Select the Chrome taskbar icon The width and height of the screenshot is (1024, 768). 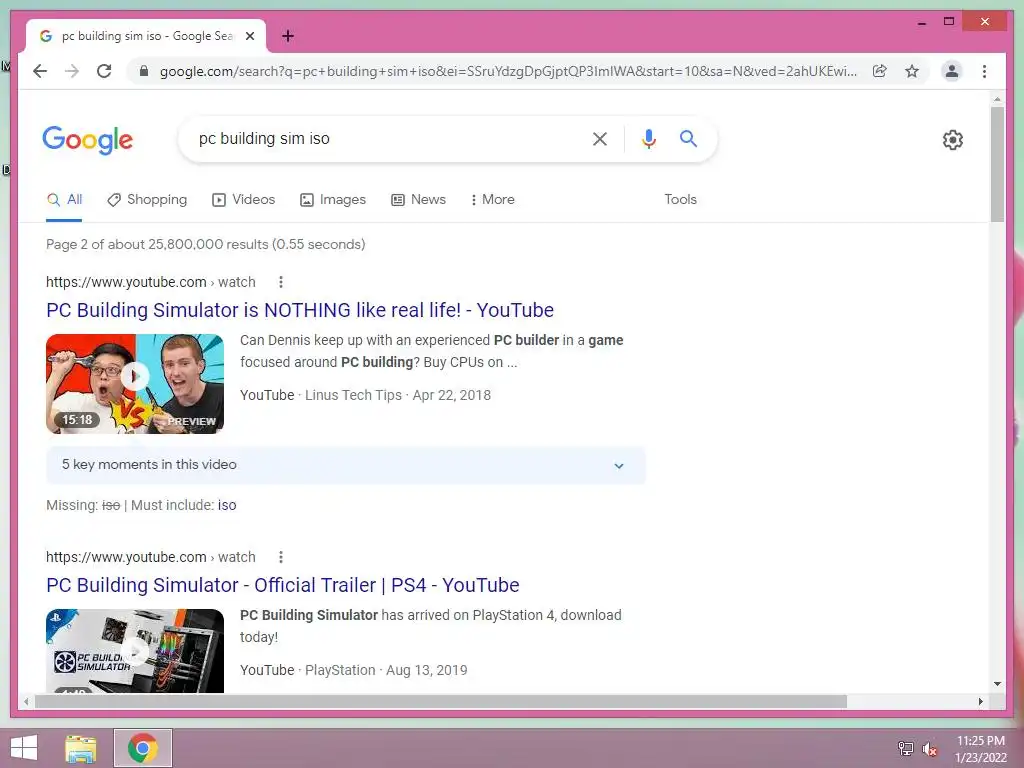coord(143,748)
